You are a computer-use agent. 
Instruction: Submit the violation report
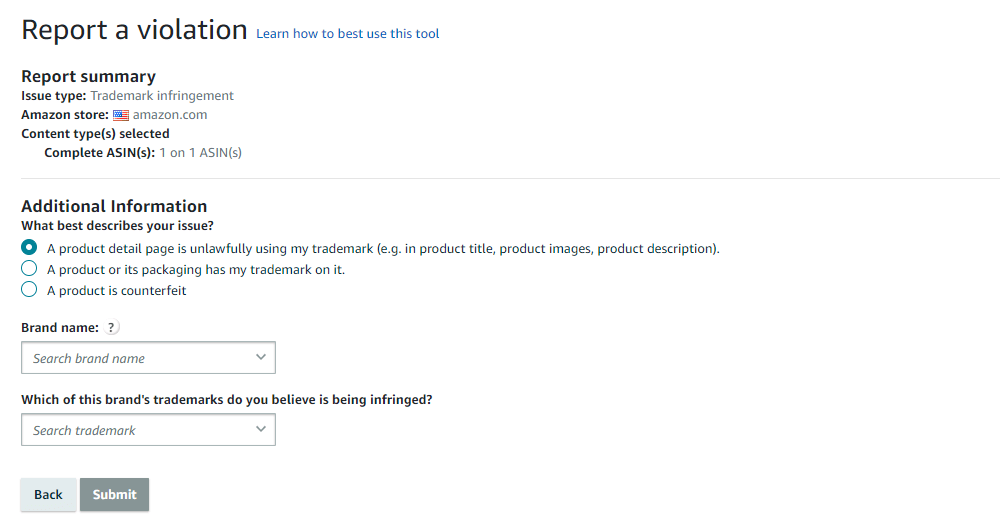tap(114, 494)
